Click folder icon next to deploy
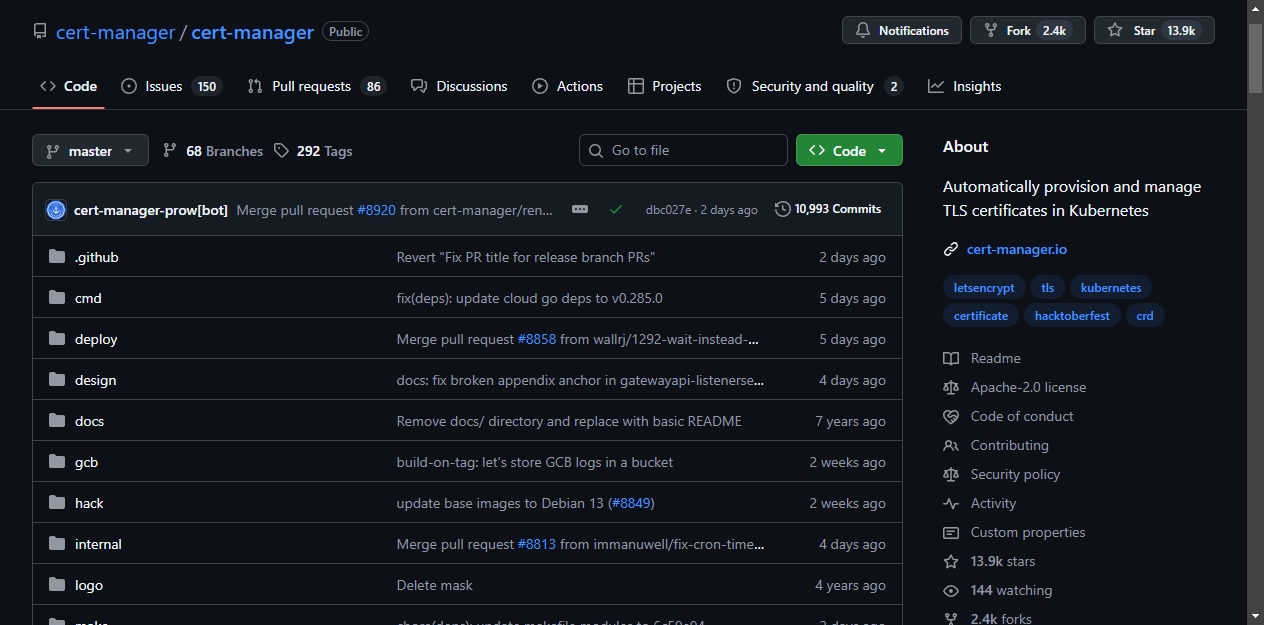The image size is (1264, 625). [56, 339]
